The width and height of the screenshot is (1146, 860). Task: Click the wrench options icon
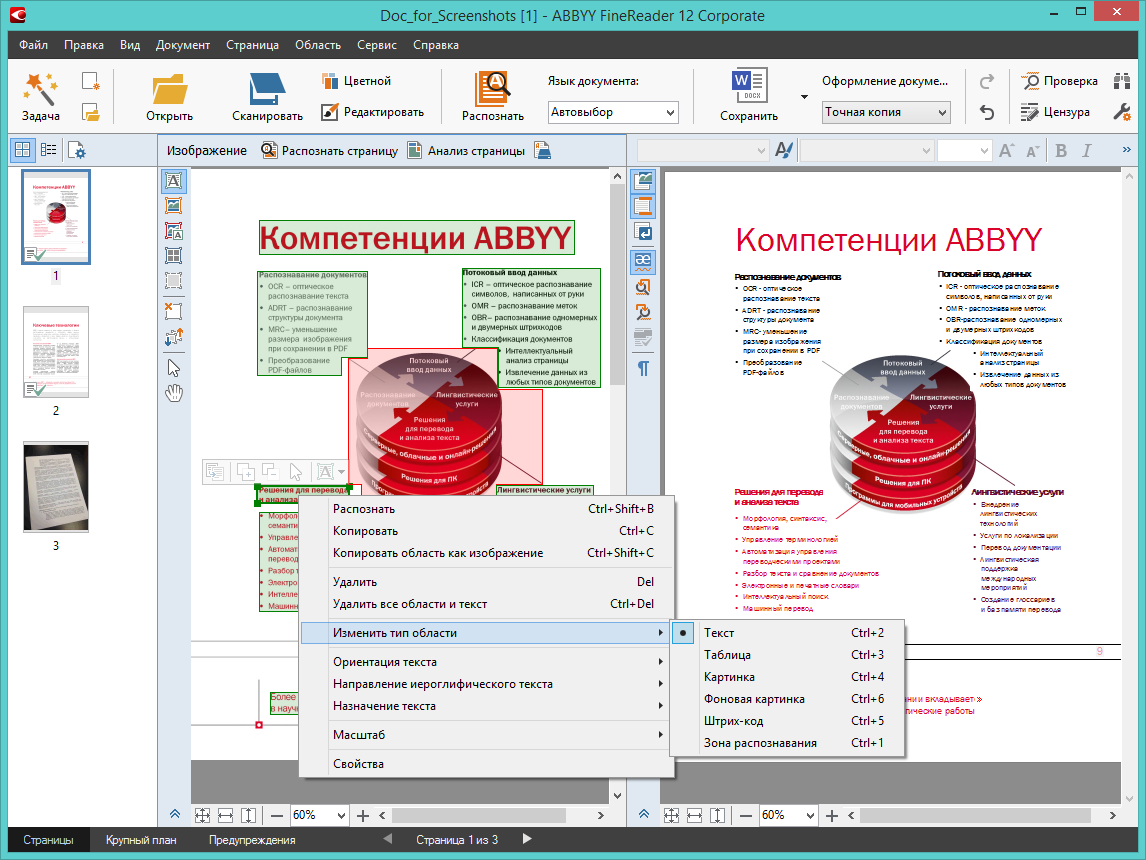[1122, 112]
